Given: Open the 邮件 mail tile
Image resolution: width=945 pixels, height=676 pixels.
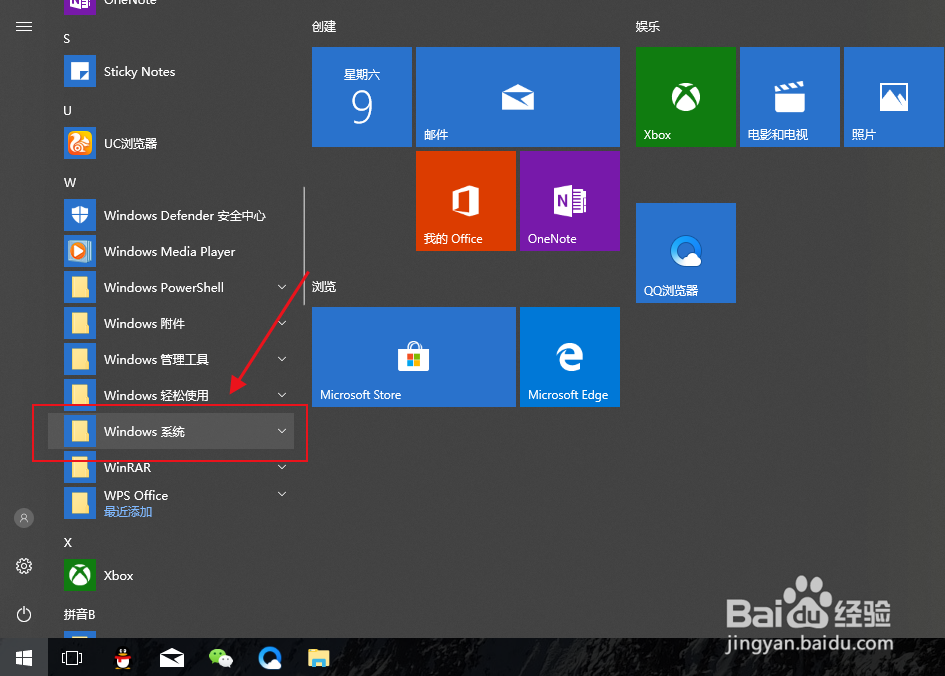Looking at the screenshot, I should pos(518,97).
